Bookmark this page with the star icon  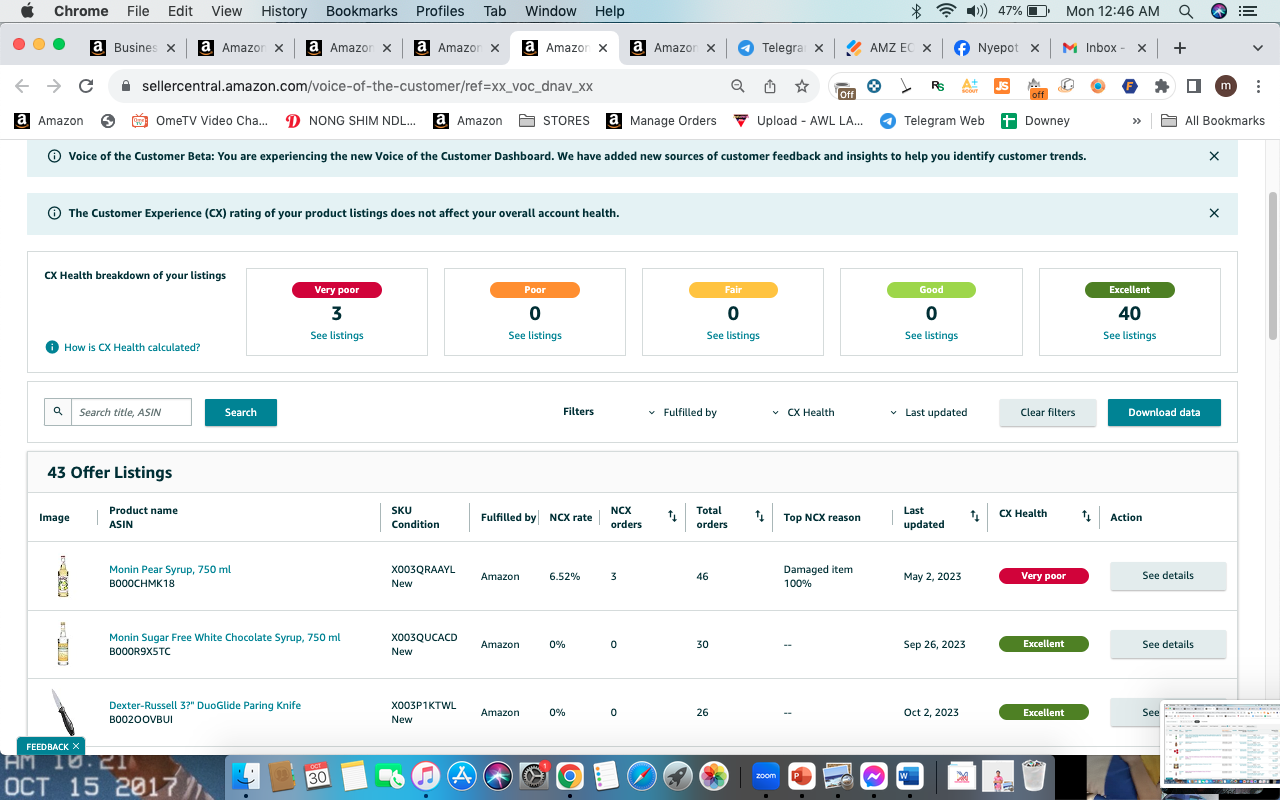tap(802, 86)
